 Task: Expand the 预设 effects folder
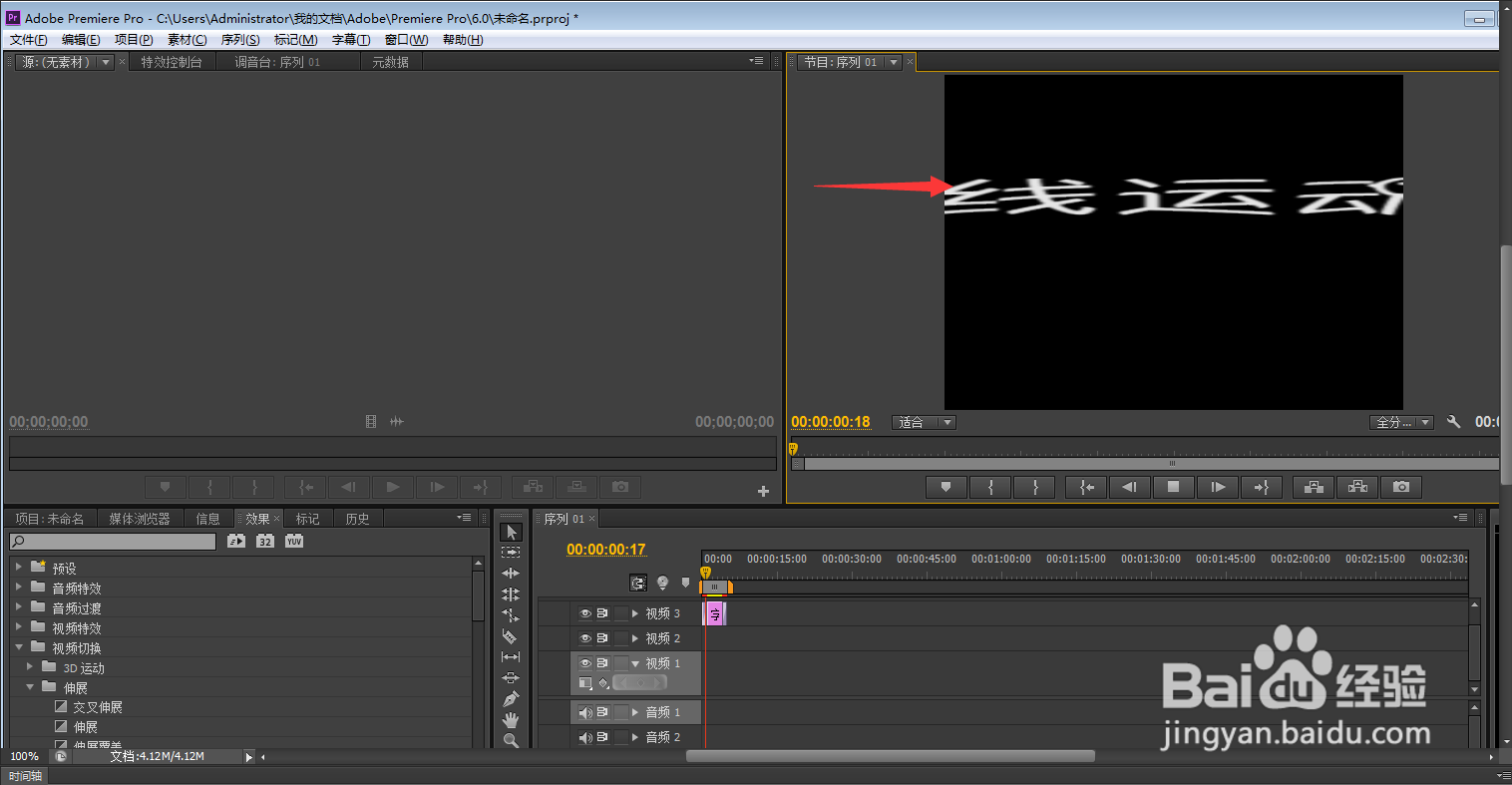click(x=19, y=567)
